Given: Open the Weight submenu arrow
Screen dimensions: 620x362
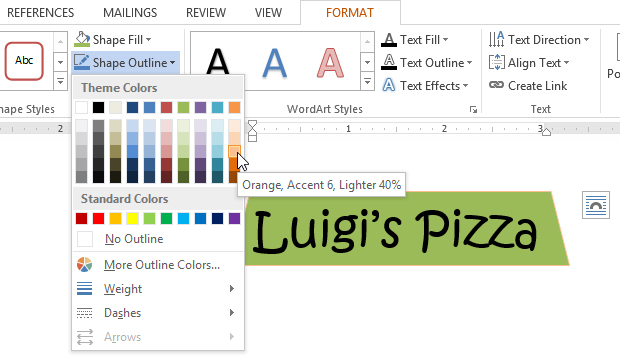Looking at the screenshot, I should pos(232,289).
